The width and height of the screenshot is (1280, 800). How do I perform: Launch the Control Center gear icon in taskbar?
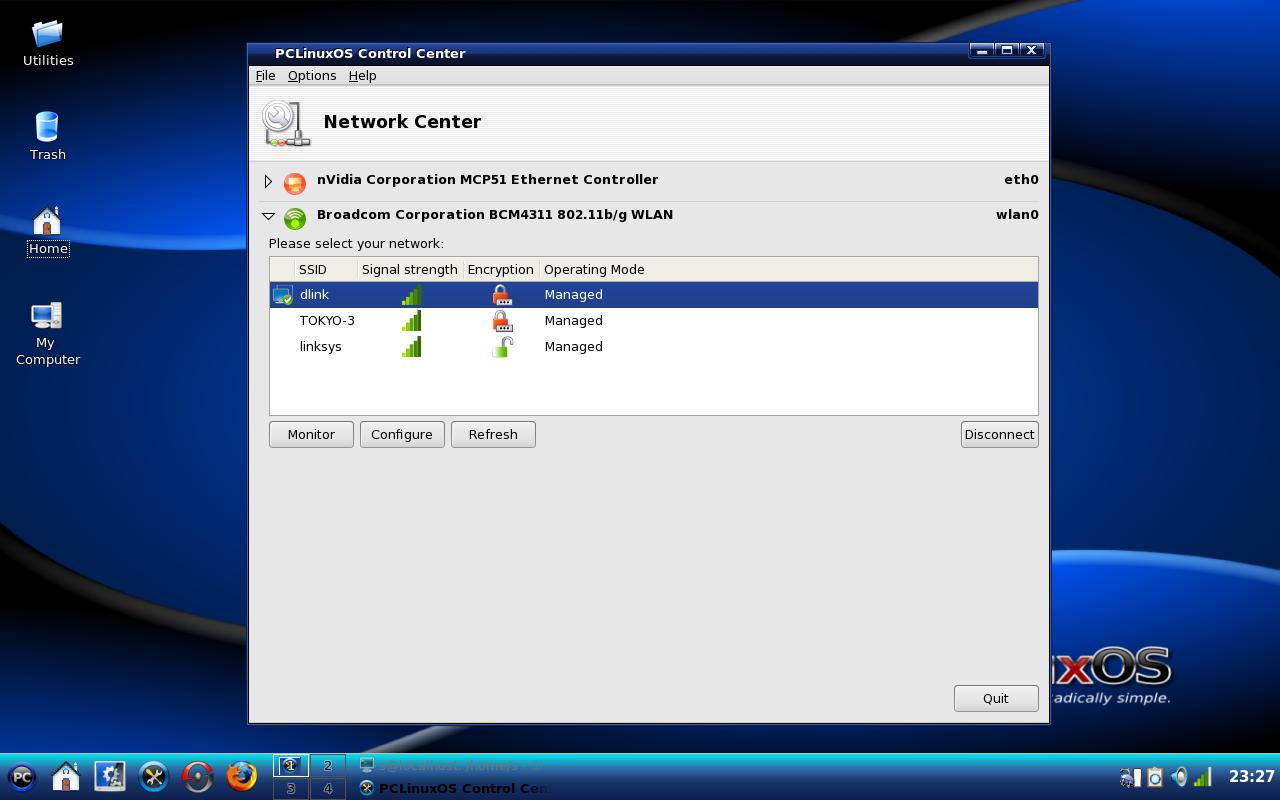(110, 776)
